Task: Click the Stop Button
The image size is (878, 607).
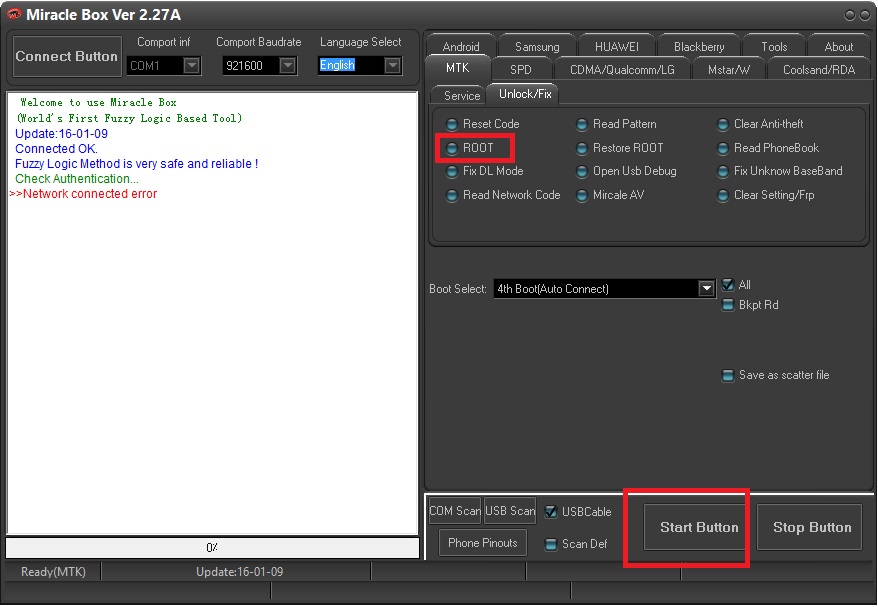Action: coord(812,527)
